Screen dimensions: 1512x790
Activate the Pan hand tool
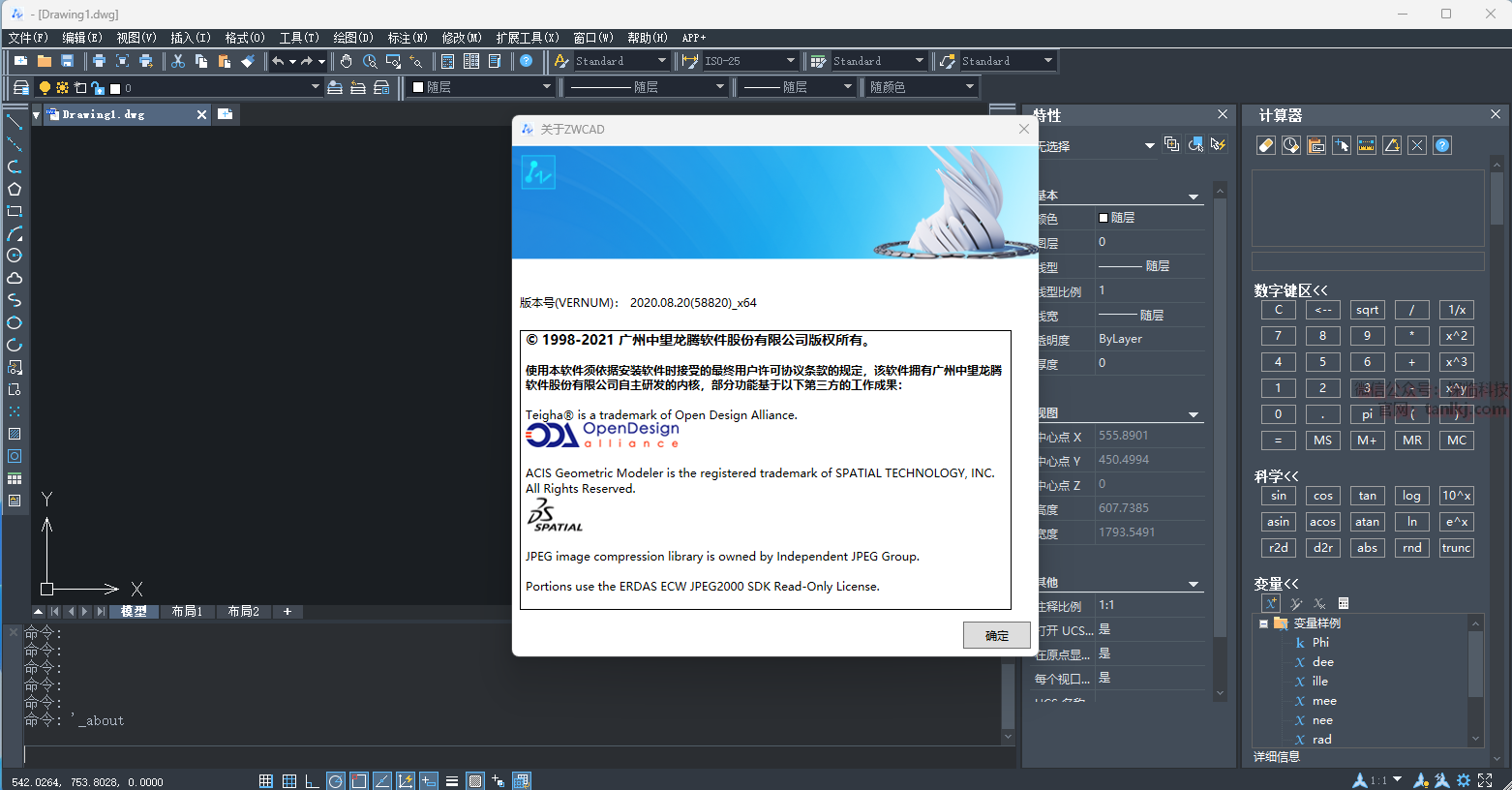coord(347,61)
